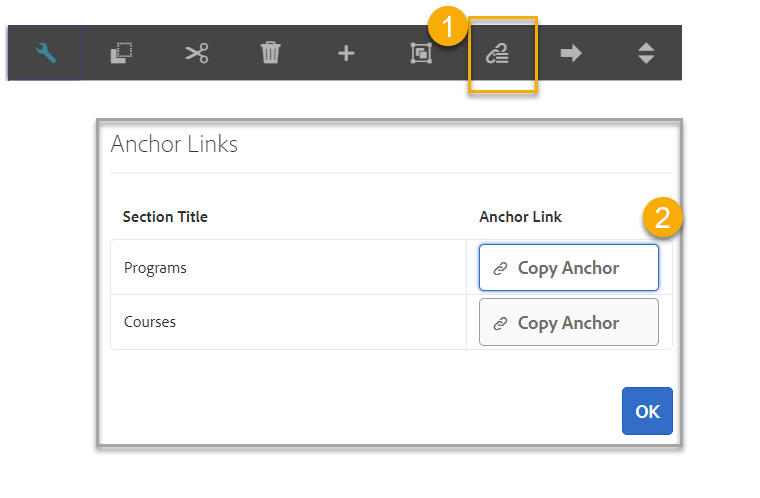Select the Copy icon in the toolbar
760x498 pixels.
click(x=120, y=54)
